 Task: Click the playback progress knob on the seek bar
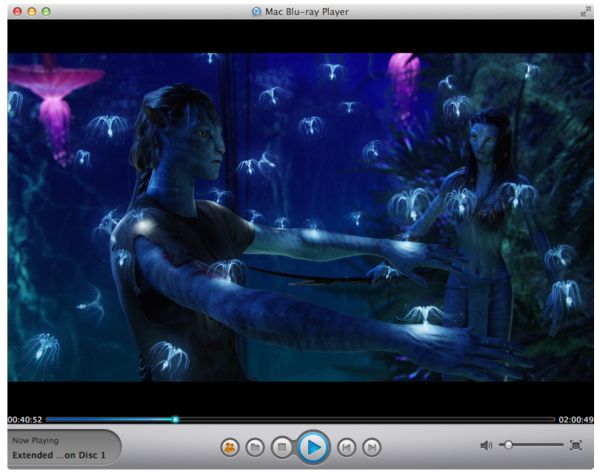tap(175, 419)
